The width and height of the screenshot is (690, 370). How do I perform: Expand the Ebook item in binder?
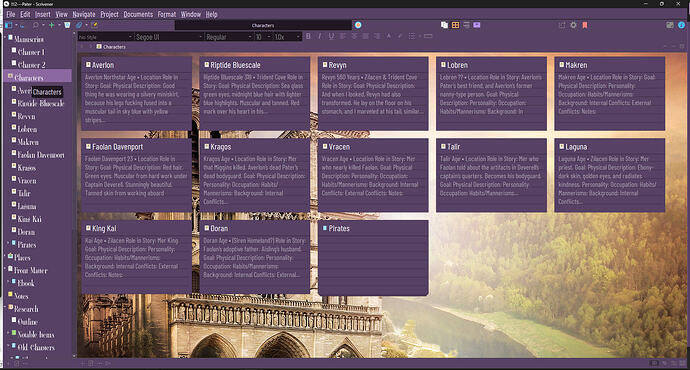(8, 282)
